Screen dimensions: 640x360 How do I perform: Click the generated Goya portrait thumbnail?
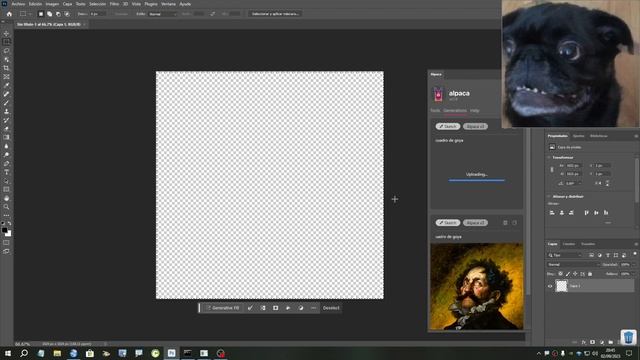point(477,286)
